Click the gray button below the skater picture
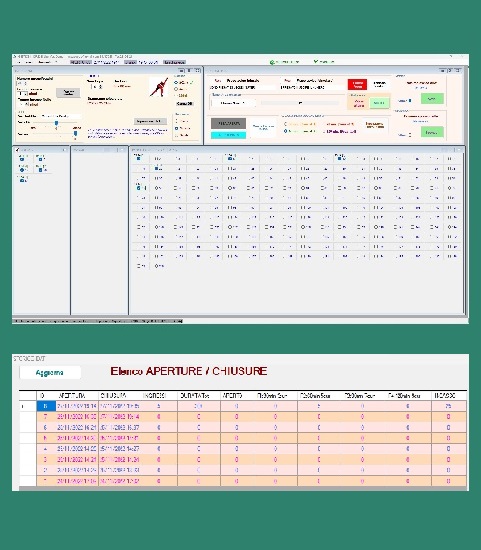481x550 pixels. tap(150, 121)
